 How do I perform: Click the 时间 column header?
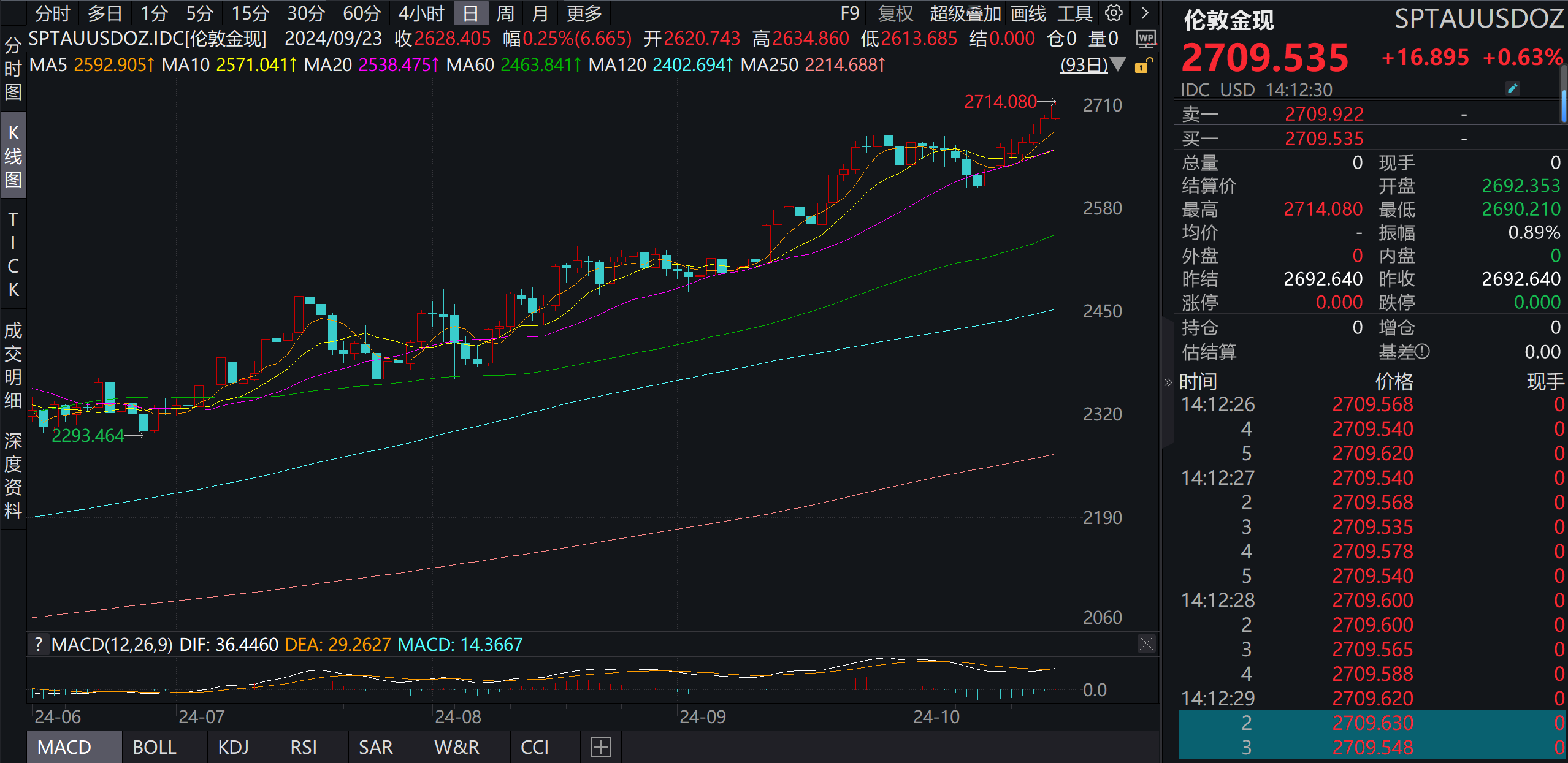[1198, 382]
